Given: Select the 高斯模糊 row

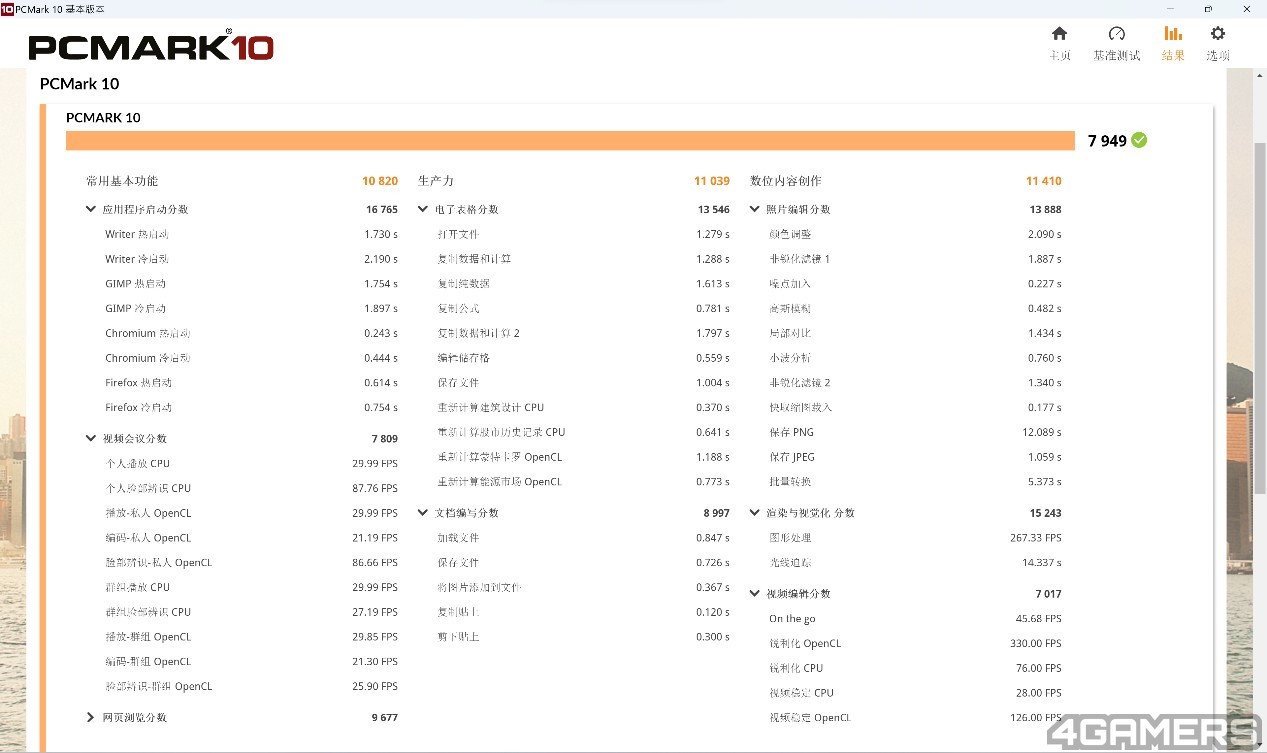Looking at the screenshot, I should click(915, 309).
